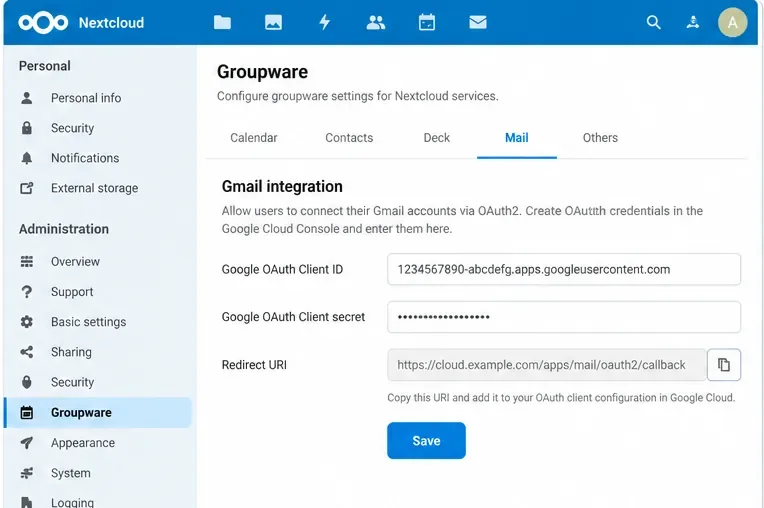Screen dimensions: 764x508
Task: Click the System icon in sidebar
Action: [27, 473]
